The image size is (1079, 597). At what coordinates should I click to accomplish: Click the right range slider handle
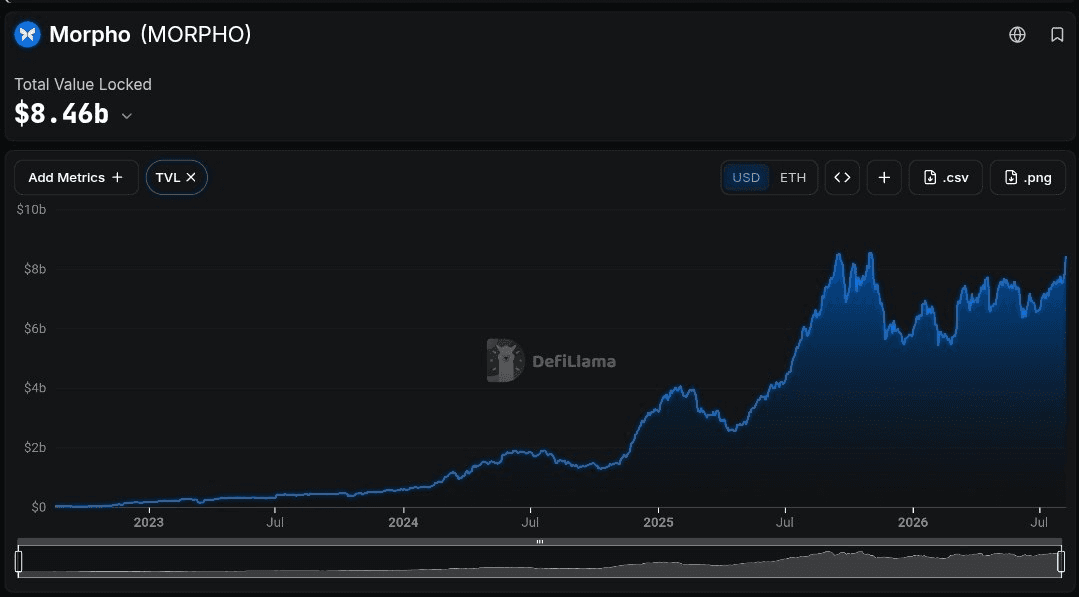point(1061,561)
